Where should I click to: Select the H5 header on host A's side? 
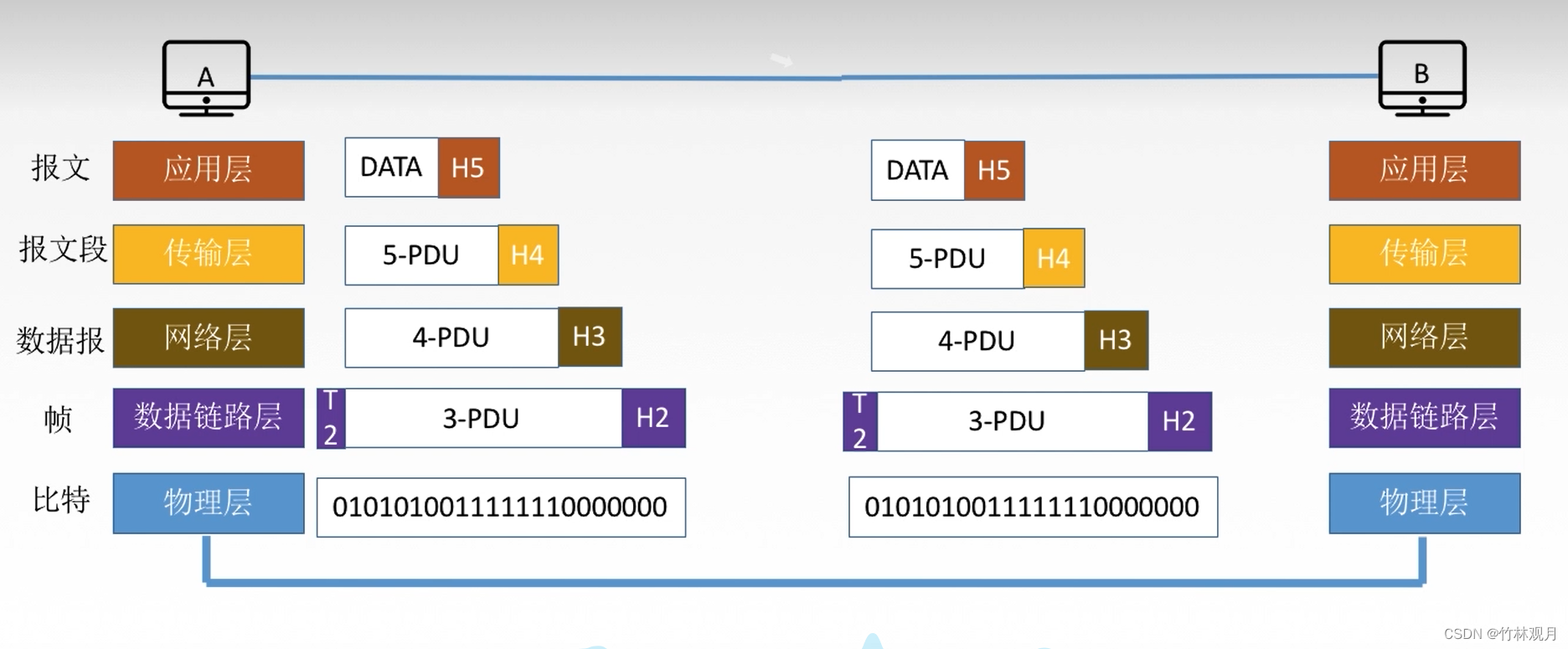[469, 168]
